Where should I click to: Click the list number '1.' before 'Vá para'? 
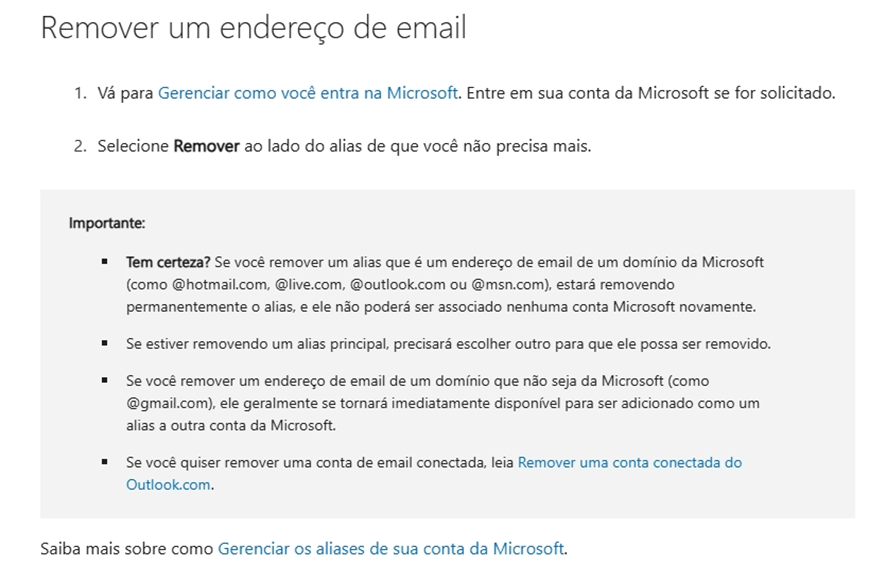pyautogui.click(x=80, y=93)
